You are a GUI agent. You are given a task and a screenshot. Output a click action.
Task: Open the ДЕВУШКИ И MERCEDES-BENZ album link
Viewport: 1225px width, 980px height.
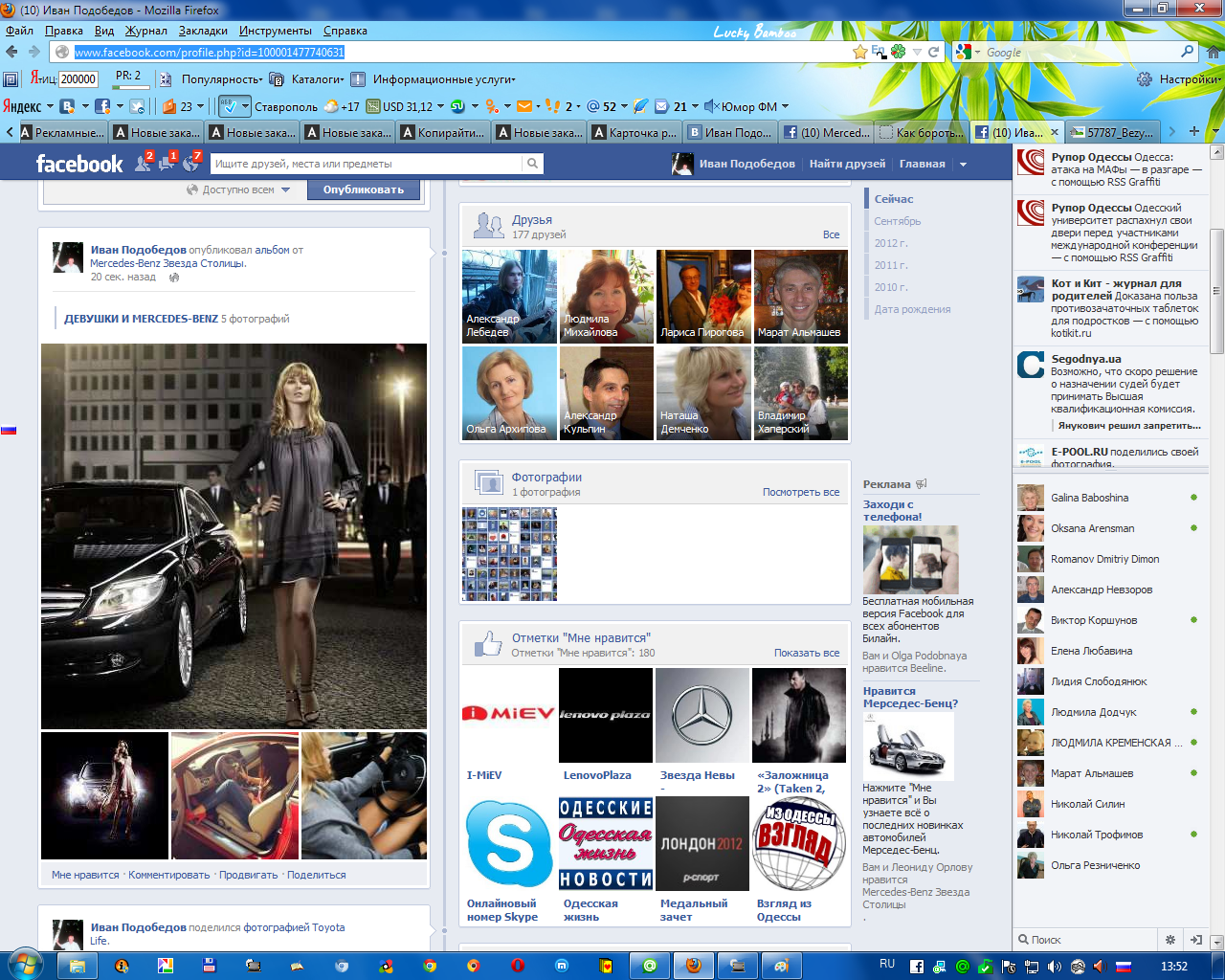[141, 319]
